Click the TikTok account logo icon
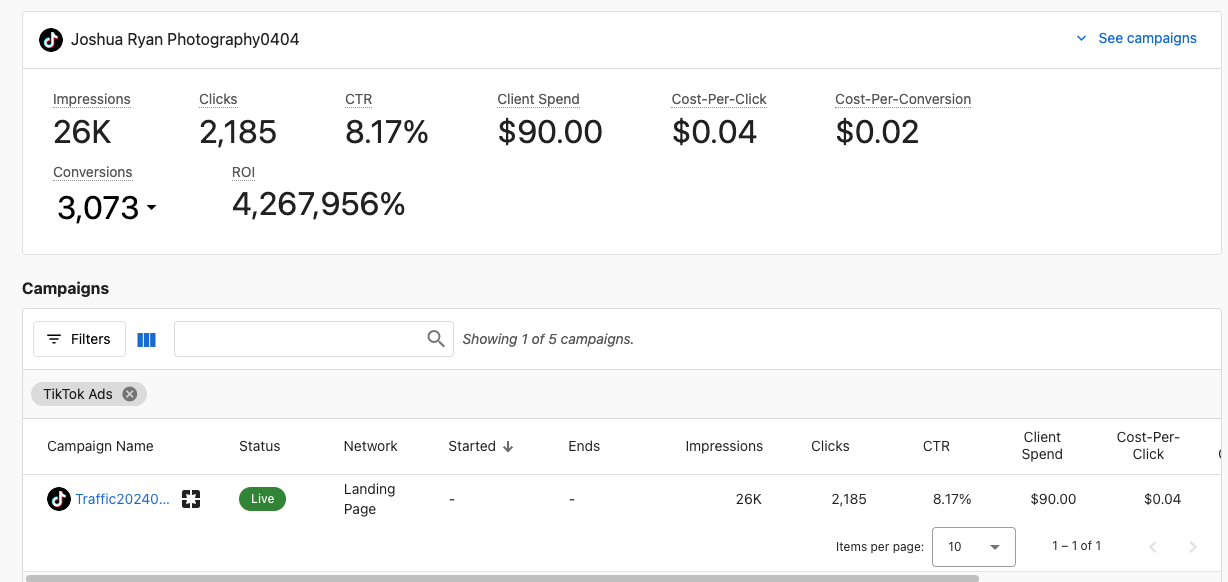The image size is (1228, 582). [50, 38]
